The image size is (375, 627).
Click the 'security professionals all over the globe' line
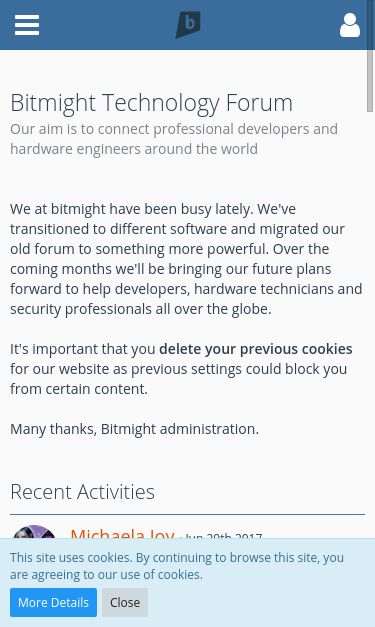pos(141,309)
